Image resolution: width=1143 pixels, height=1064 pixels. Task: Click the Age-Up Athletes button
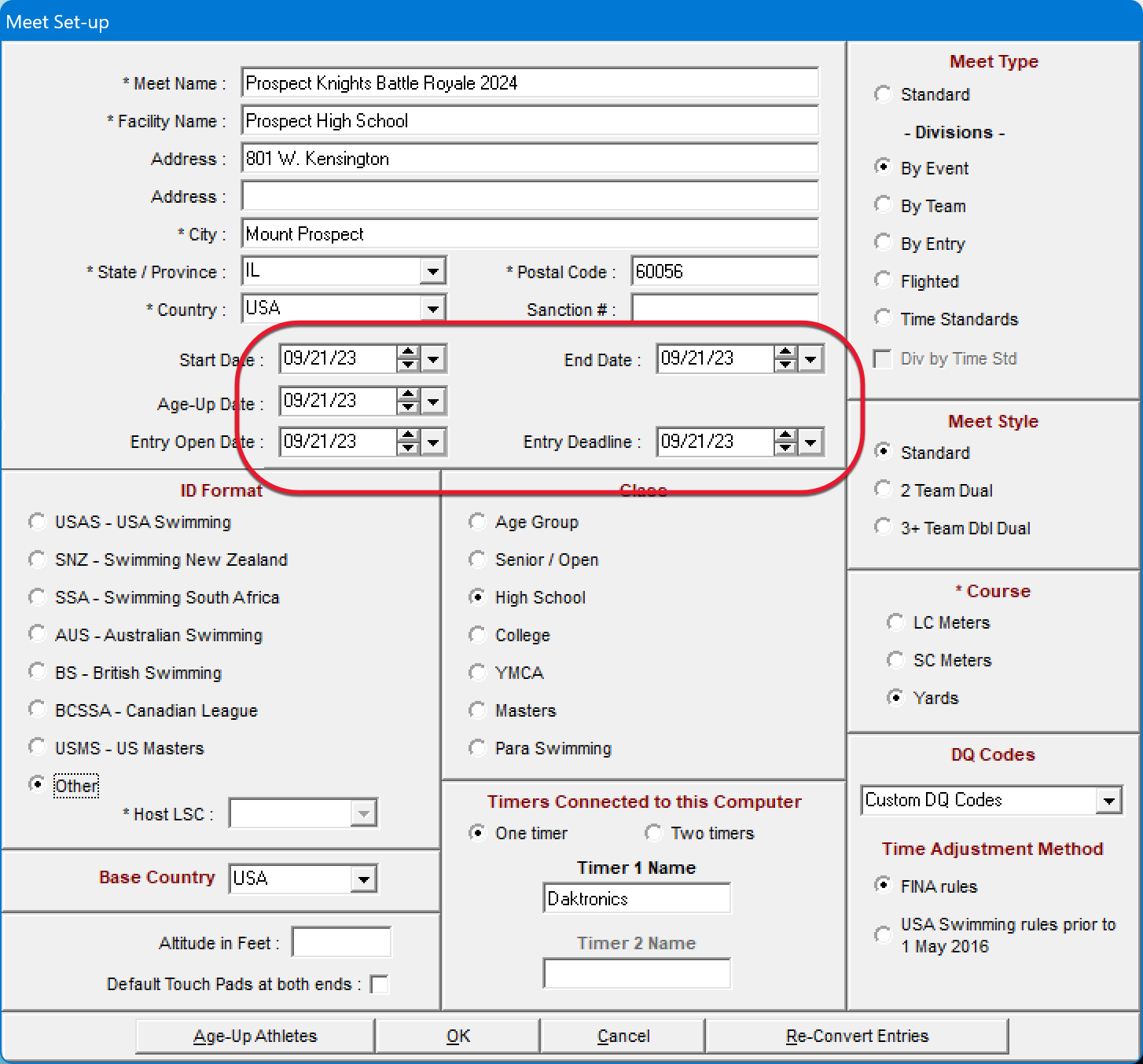pyautogui.click(x=255, y=1036)
